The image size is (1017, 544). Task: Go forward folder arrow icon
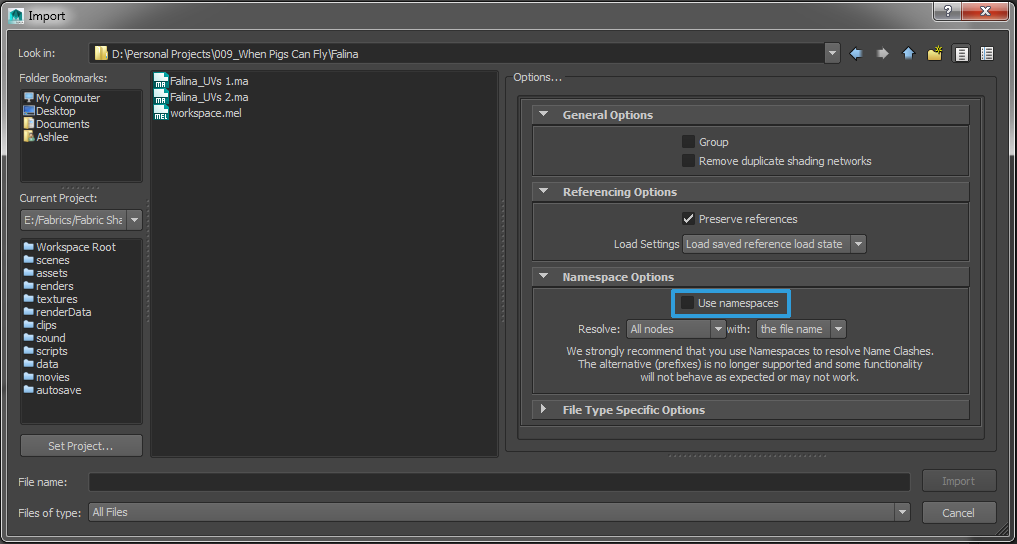coord(882,54)
